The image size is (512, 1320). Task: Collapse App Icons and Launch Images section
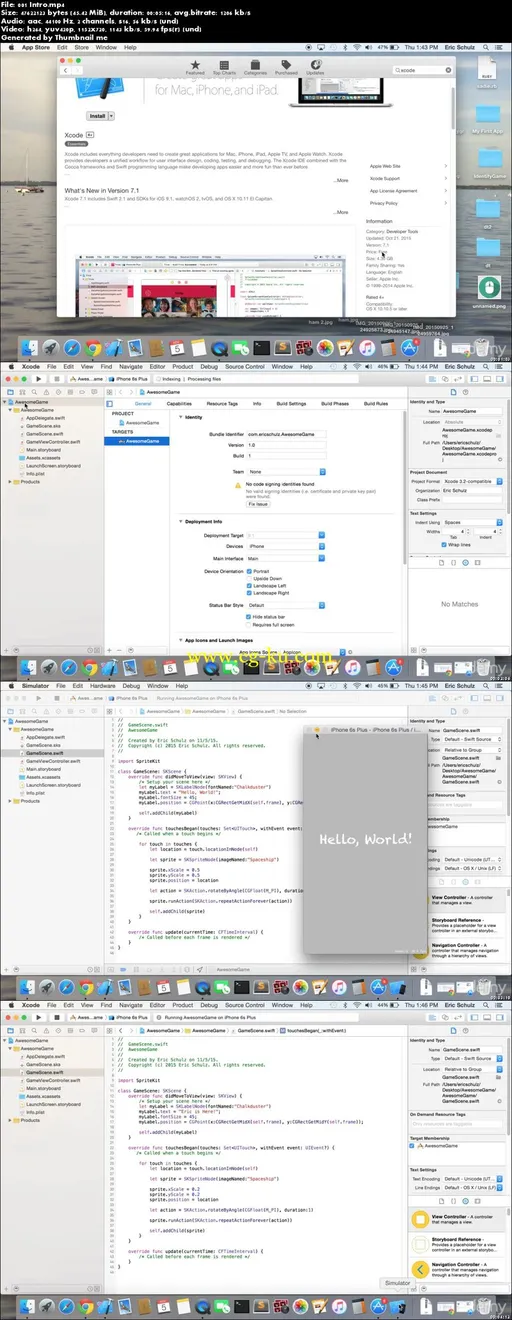point(180,640)
